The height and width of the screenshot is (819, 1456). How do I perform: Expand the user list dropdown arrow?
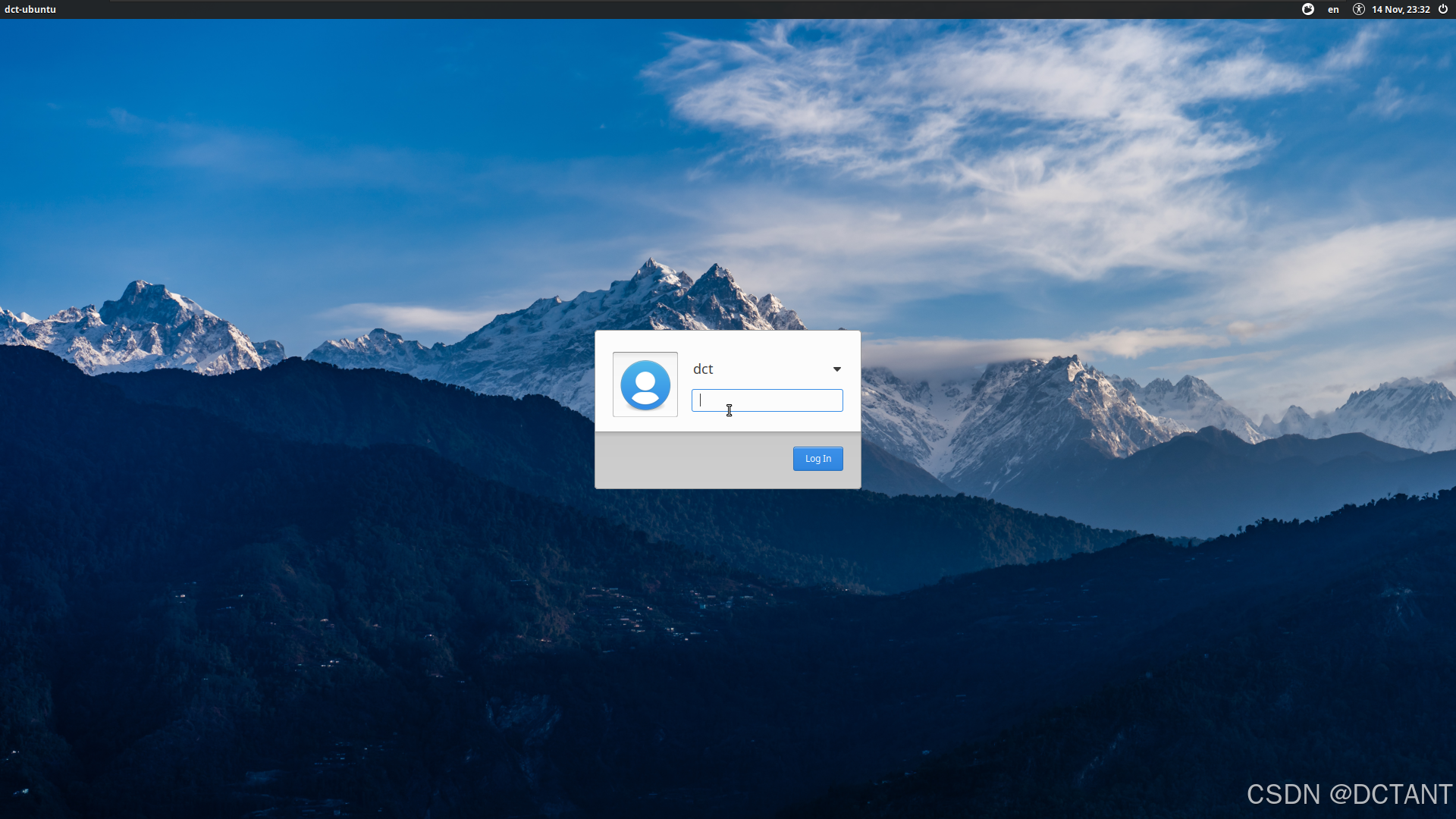click(x=837, y=369)
